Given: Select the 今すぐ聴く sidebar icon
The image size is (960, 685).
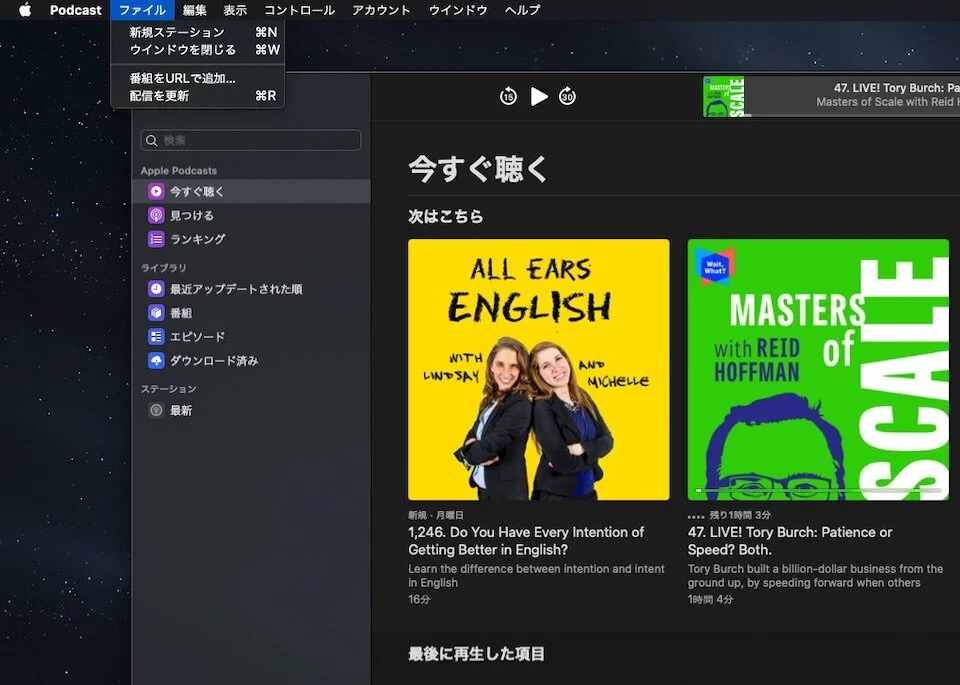Looking at the screenshot, I should tap(156, 192).
